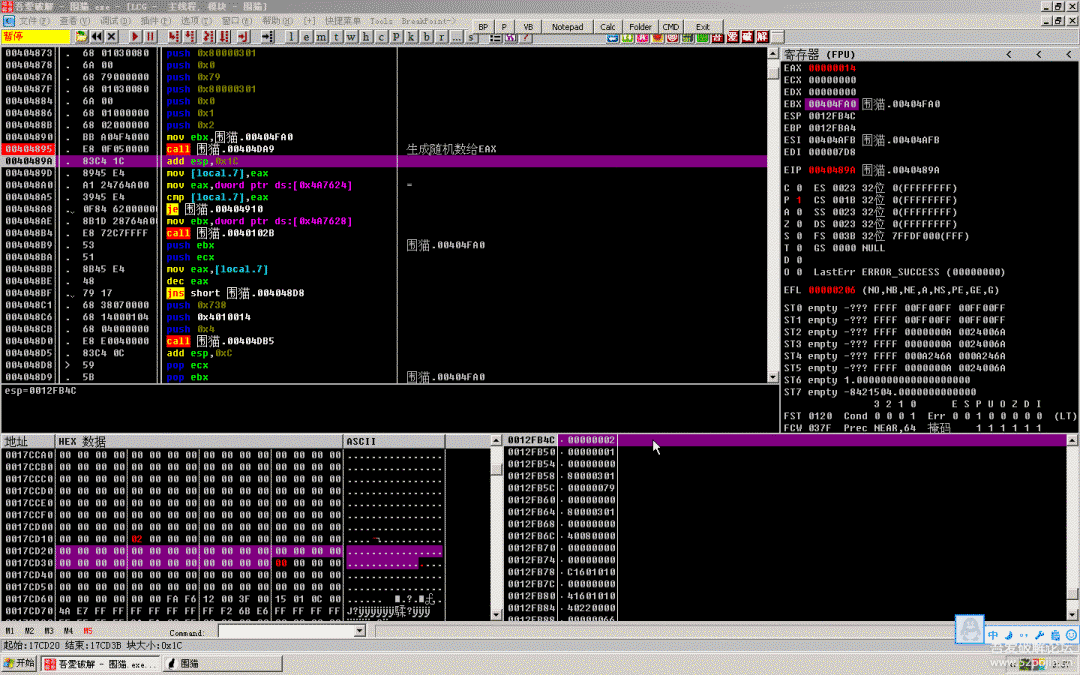Open the 插件 (Plugins) menu
The width and height of the screenshot is (1080, 675).
click(x=155, y=20)
